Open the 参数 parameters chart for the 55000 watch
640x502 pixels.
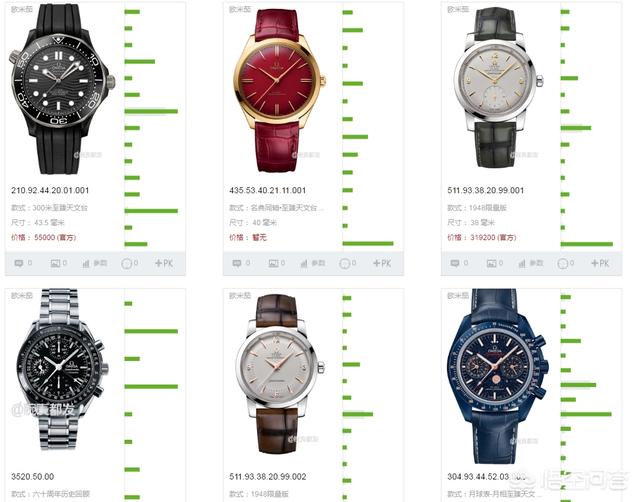pyautogui.click(x=95, y=263)
